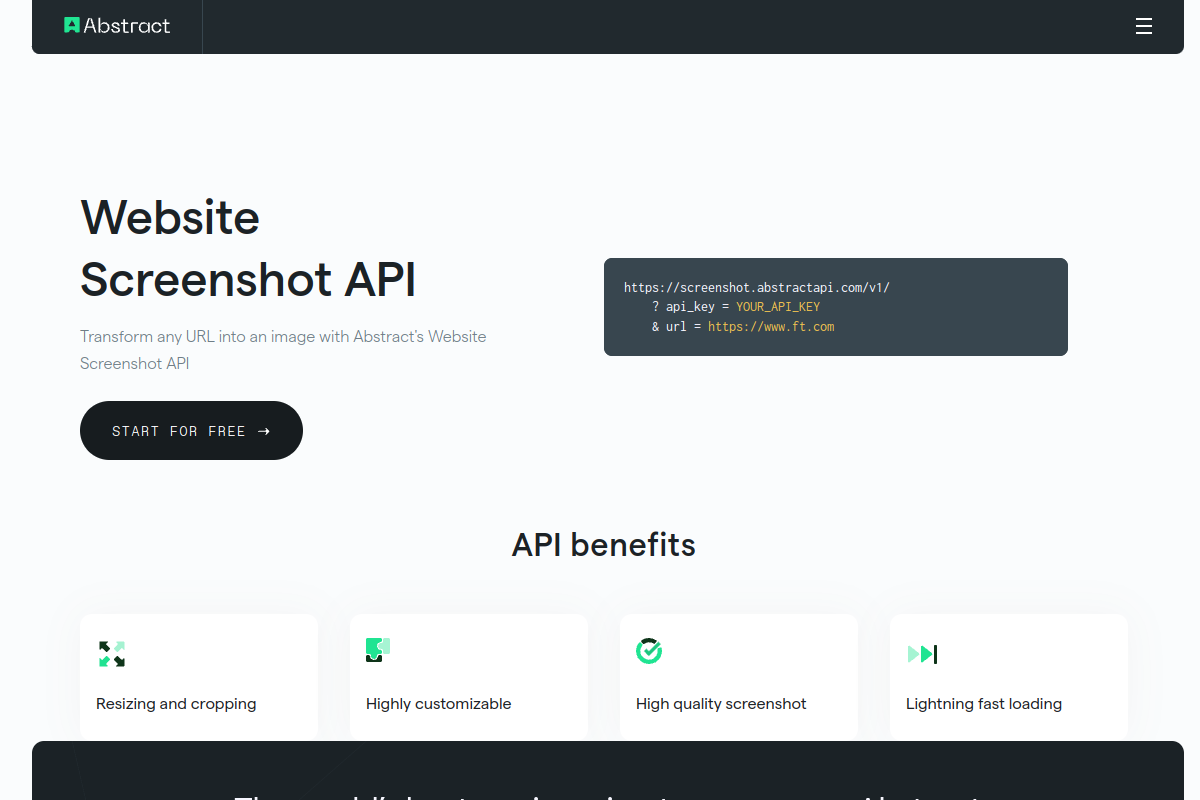The image size is (1200, 800).
Task: Open the hamburger menu icon
Action: tap(1144, 27)
